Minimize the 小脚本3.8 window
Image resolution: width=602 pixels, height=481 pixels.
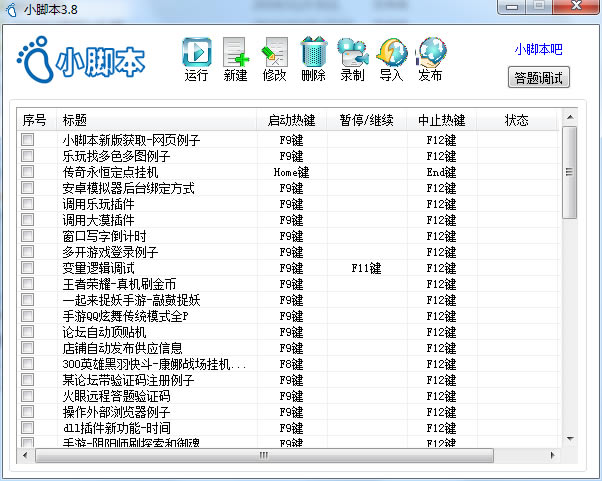(x=512, y=6)
